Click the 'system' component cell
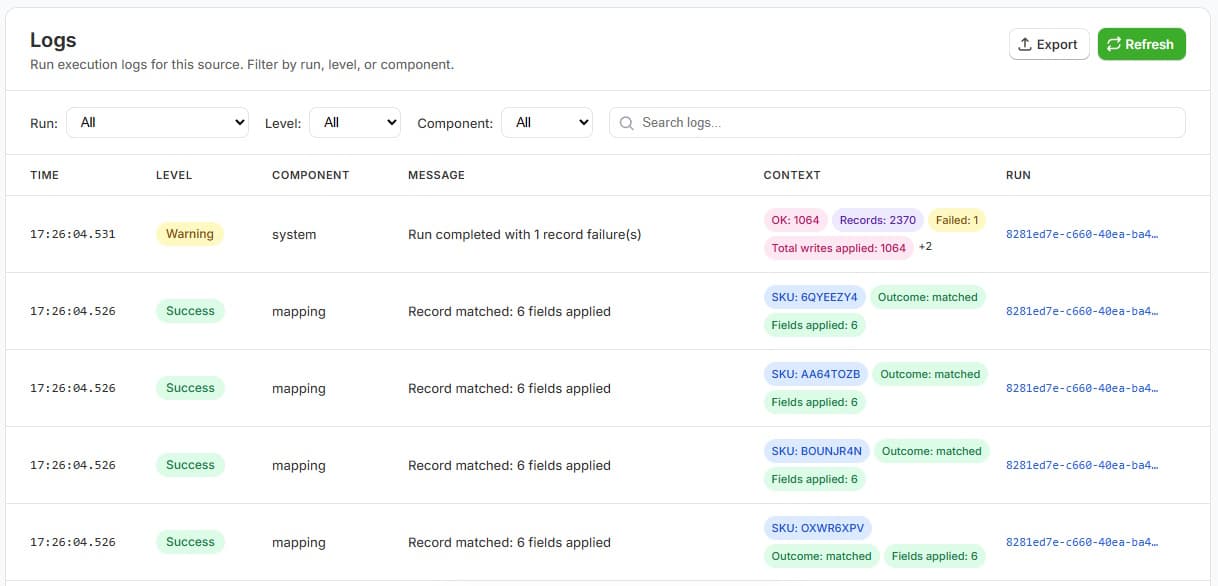 coord(294,234)
